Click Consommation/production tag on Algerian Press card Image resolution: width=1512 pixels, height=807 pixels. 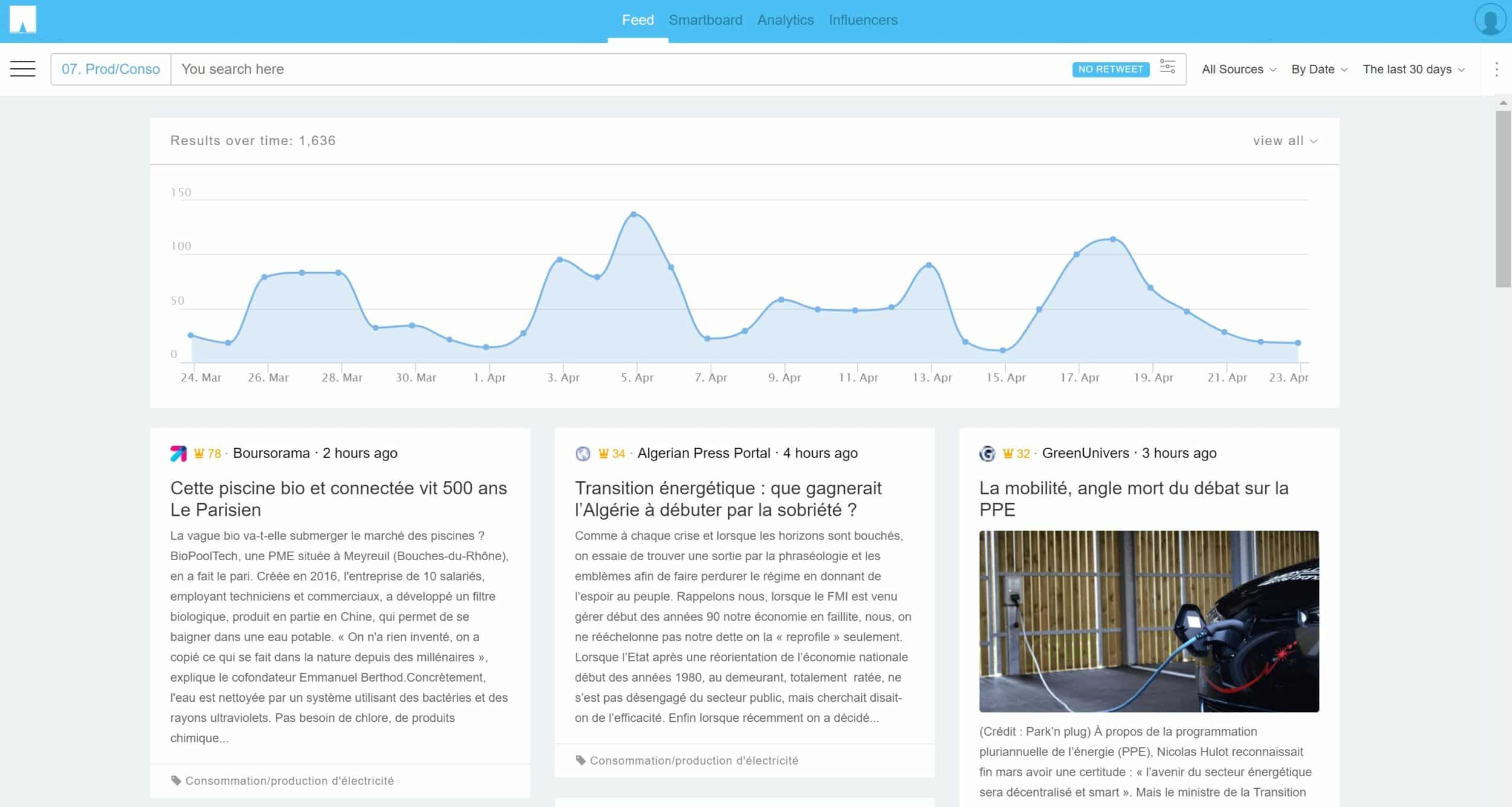(x=694, y=760)
